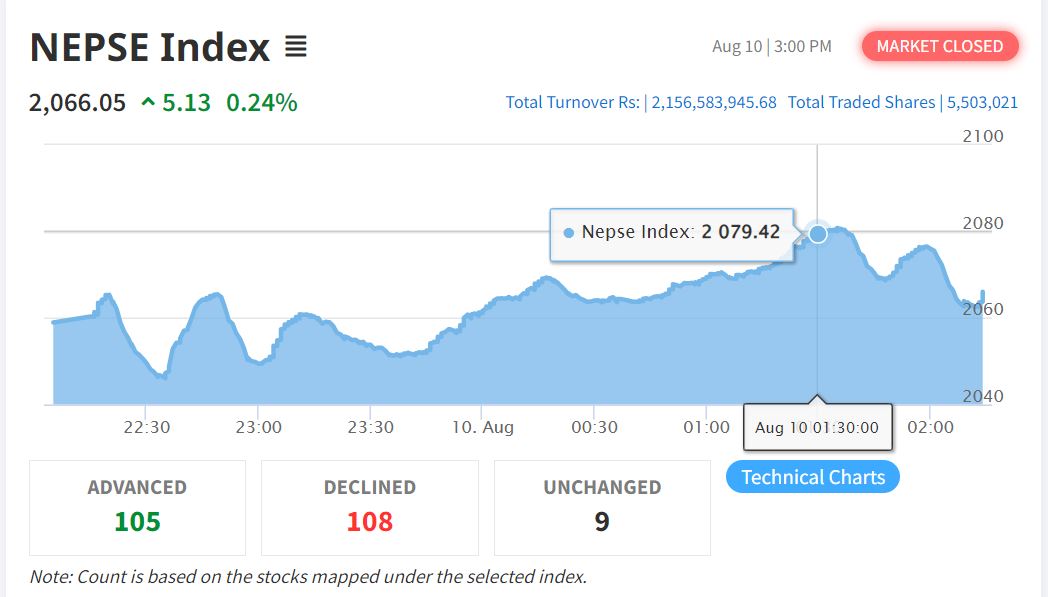1048x597 pixels.
Task: Select the Total Turnover Rs figure
Action: pyautogui.click(x=714, y=102)
